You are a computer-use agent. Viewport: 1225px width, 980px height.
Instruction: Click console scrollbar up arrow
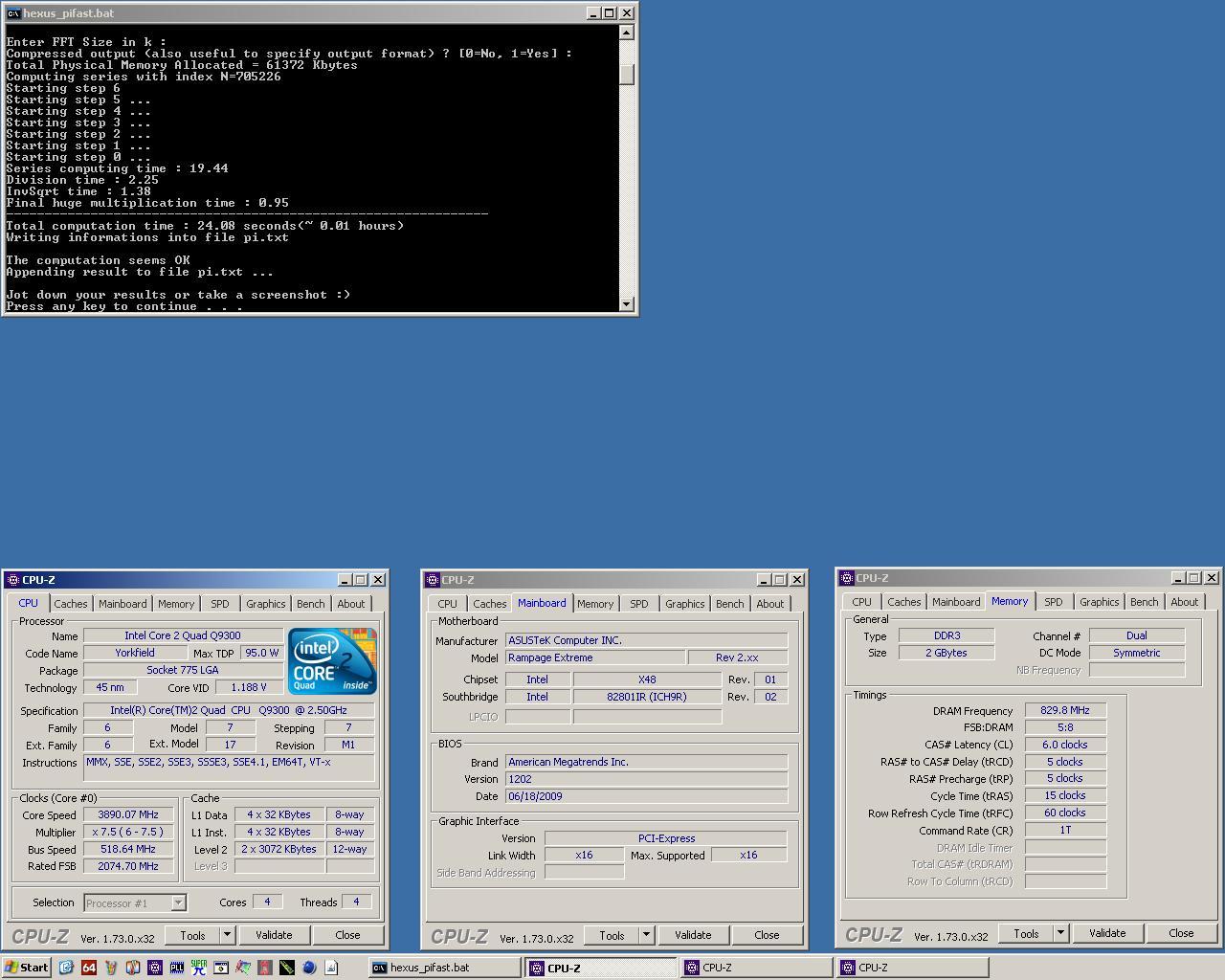626,33
